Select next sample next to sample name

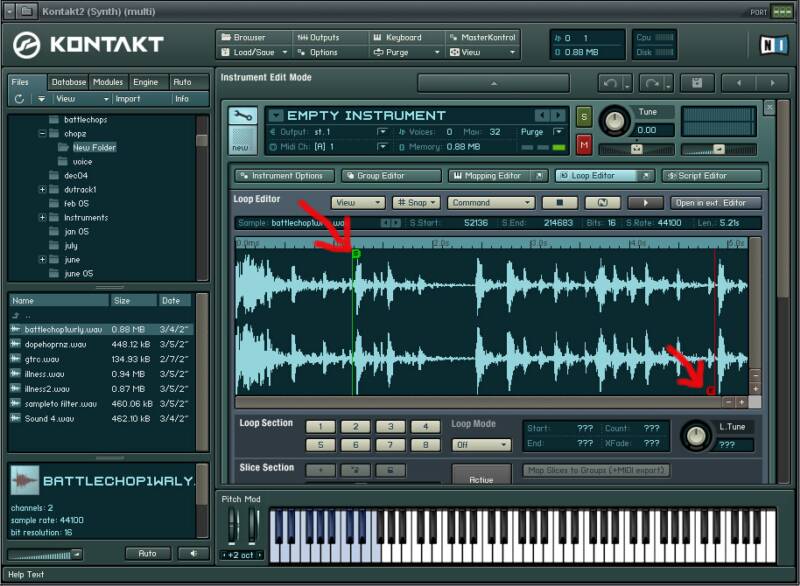click(396, 223)
